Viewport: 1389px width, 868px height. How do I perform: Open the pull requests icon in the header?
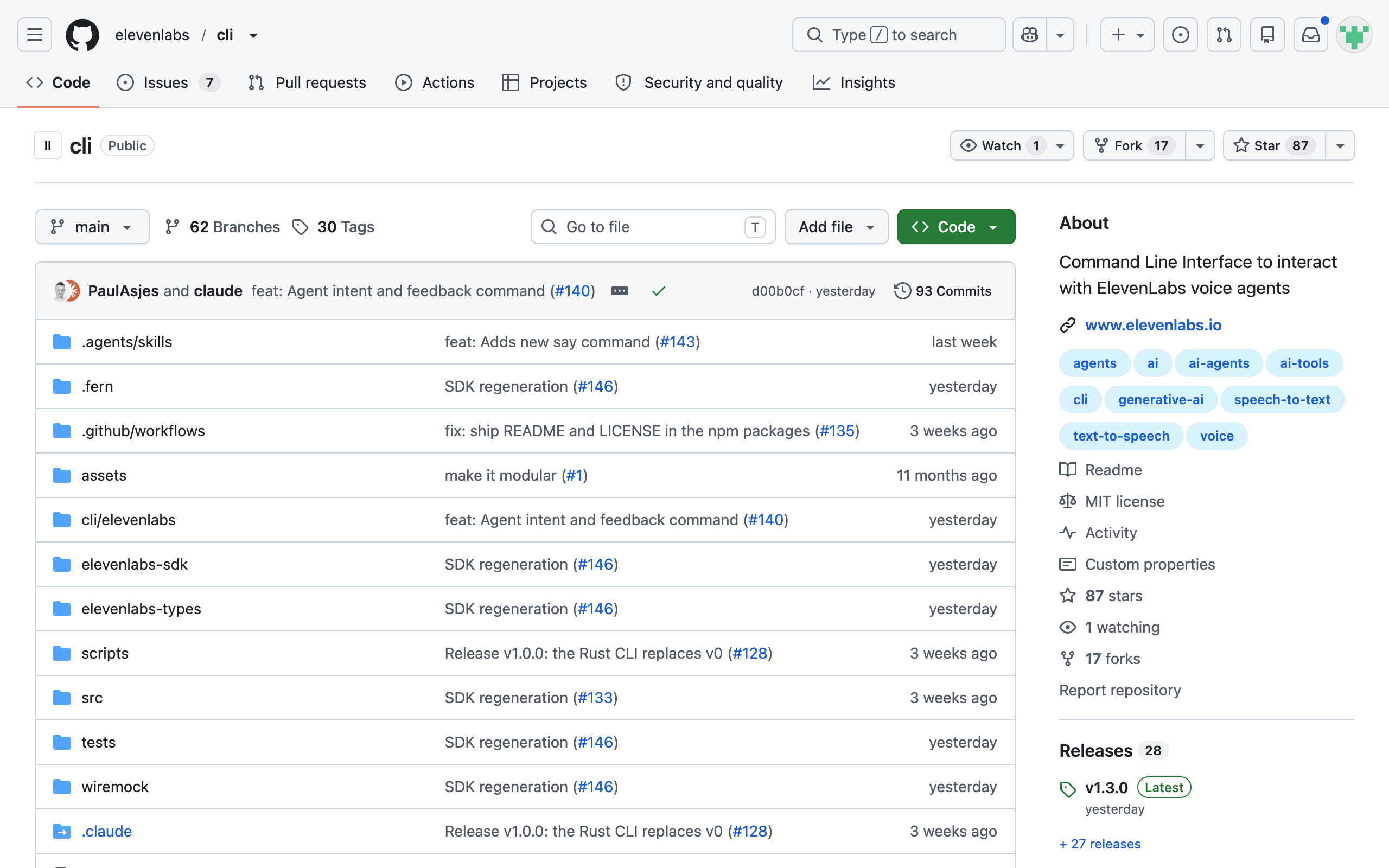[1224, 35]
